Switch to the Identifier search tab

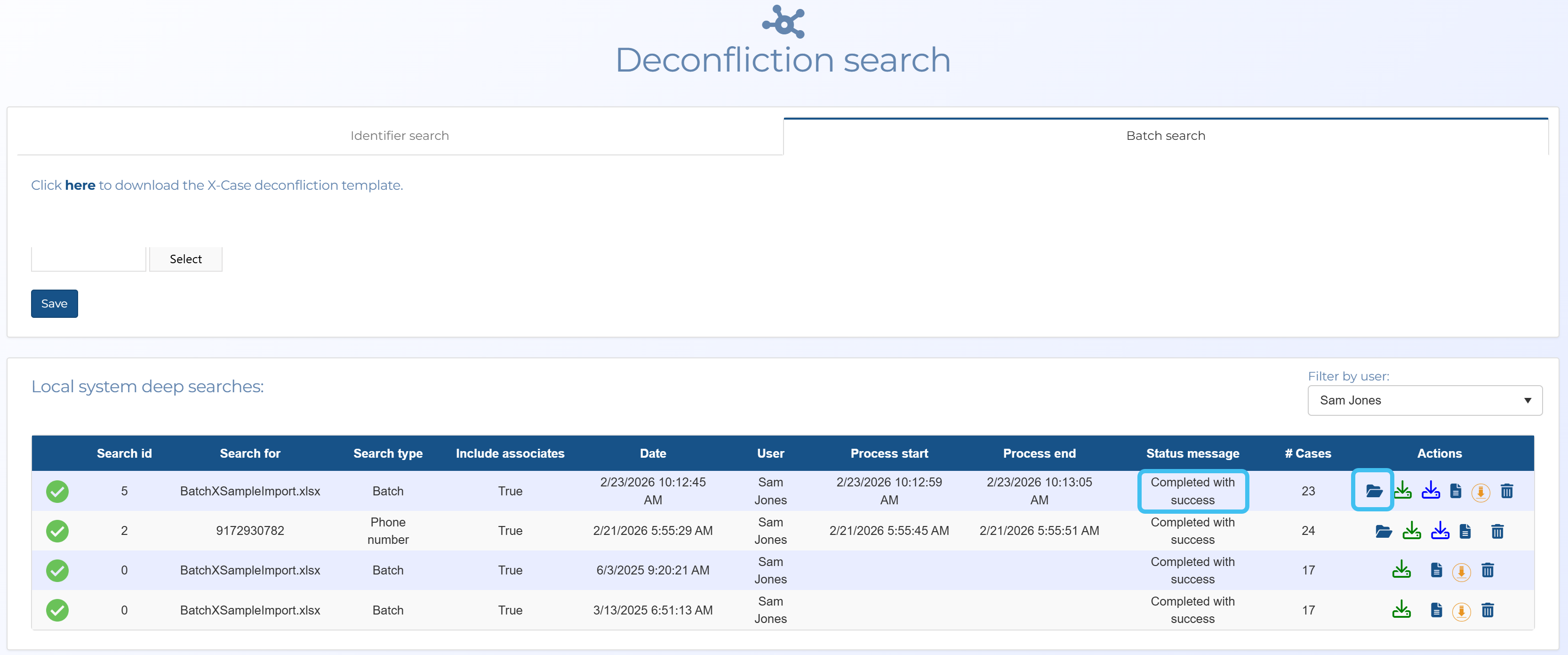(400, 136)
